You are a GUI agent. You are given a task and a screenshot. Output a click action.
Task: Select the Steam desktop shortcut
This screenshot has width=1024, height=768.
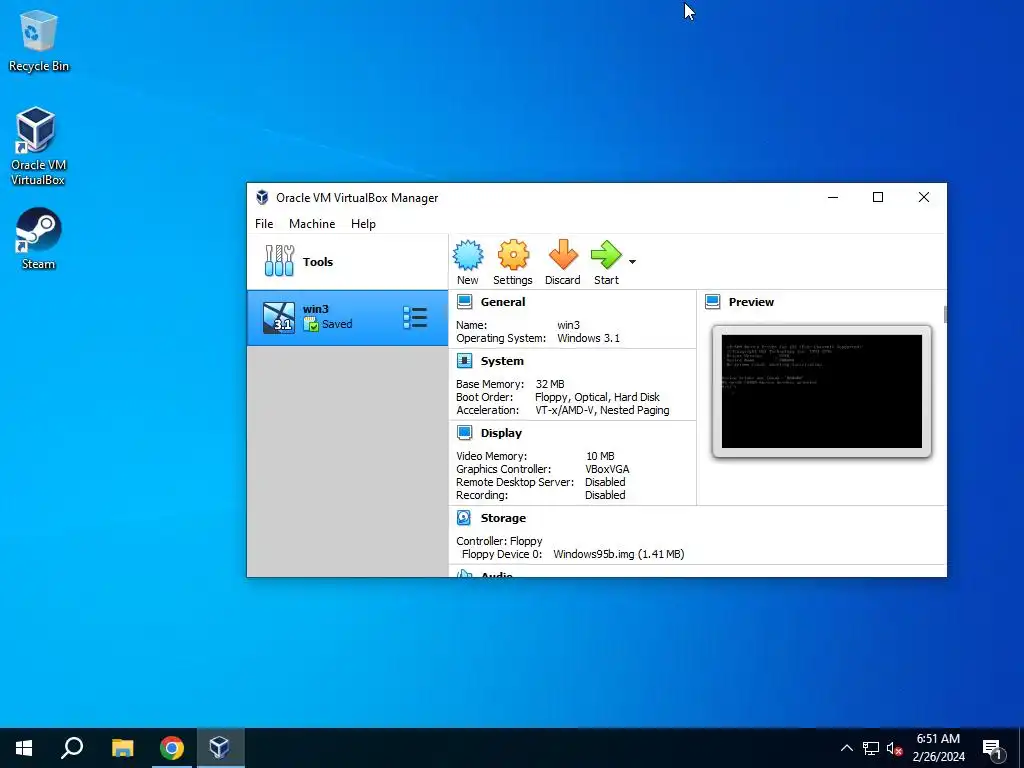38,238
